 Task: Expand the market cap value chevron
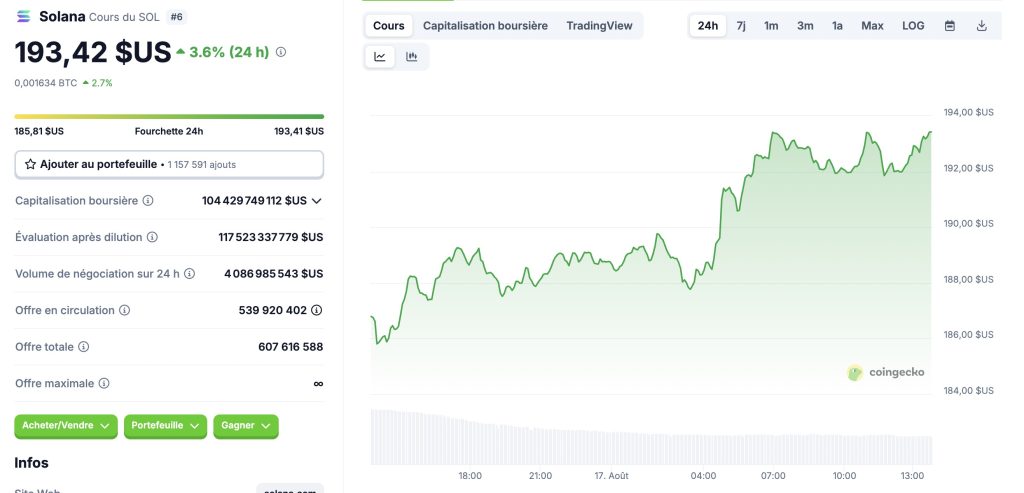317,201
